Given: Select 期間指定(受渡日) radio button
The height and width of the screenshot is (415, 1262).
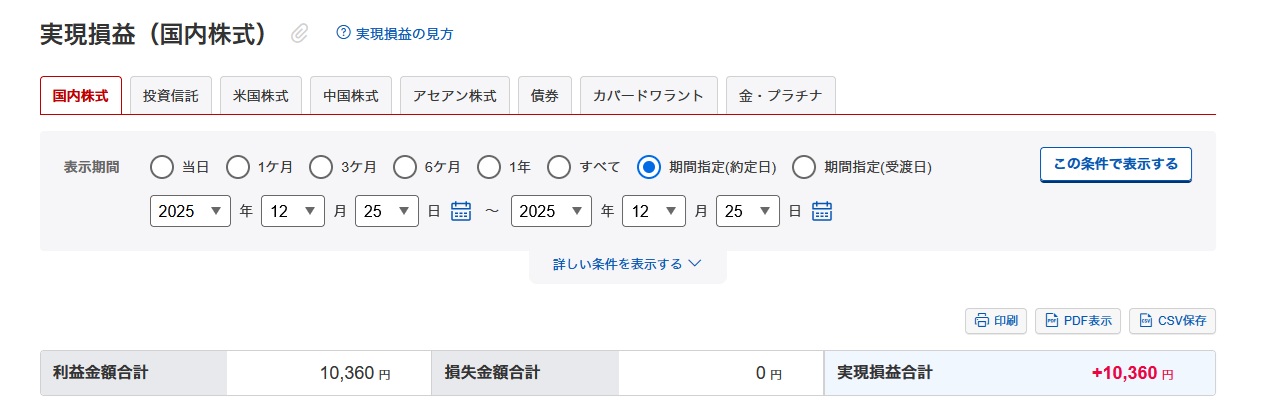Looking at the screenshot, I should tap(804, 167).
